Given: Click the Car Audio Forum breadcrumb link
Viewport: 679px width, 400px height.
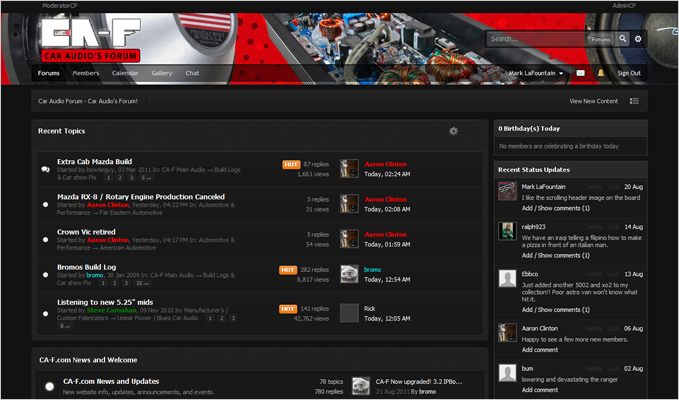Looking at the screenshot, I should click(x=87, y=101).
